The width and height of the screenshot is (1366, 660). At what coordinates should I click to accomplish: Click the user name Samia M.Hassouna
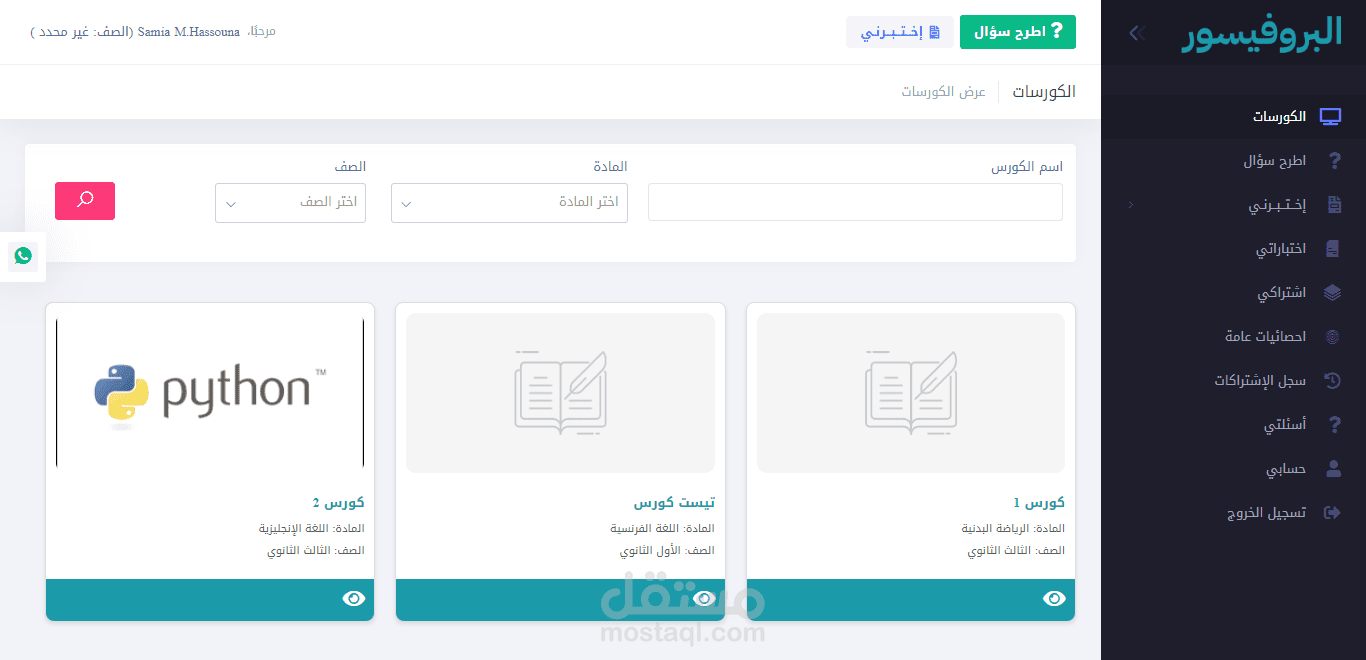189,32
